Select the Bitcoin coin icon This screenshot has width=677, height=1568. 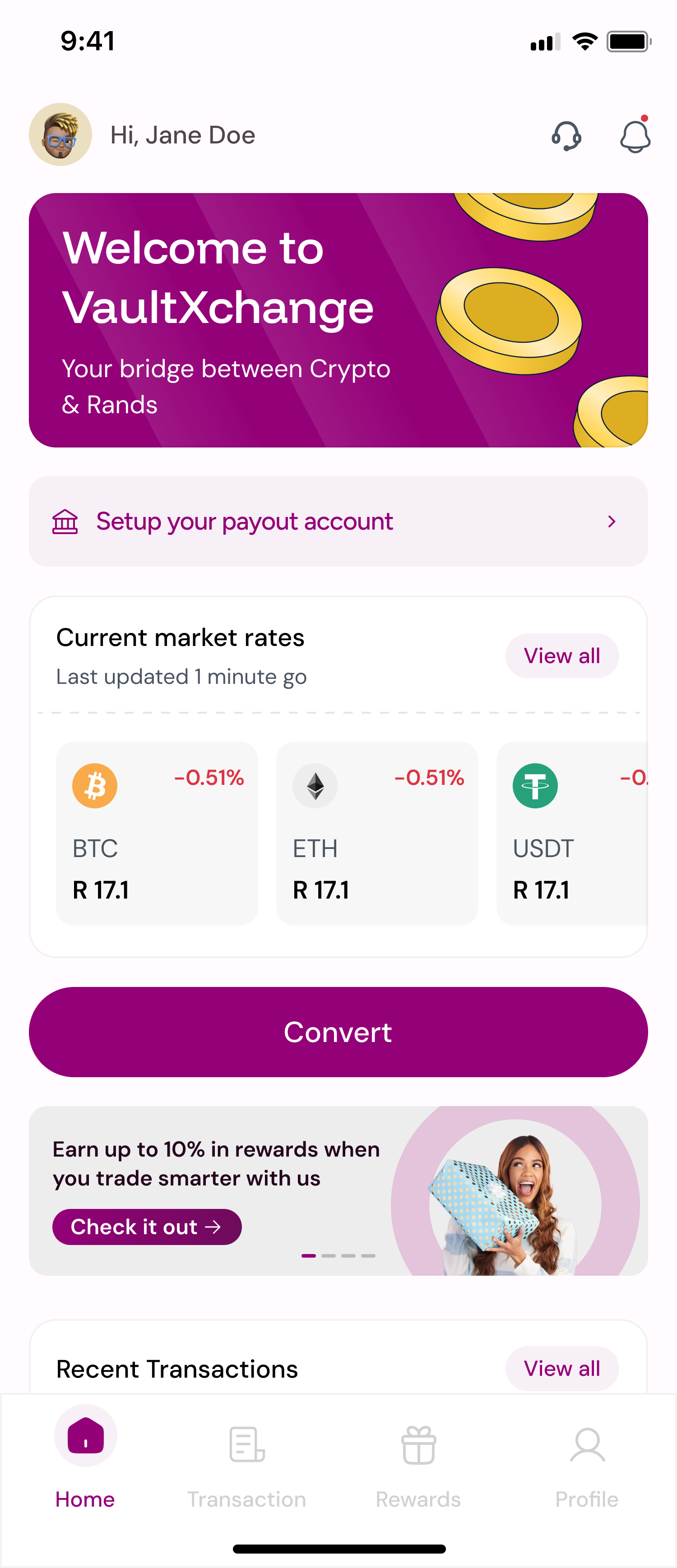click(x=95, y=786)
